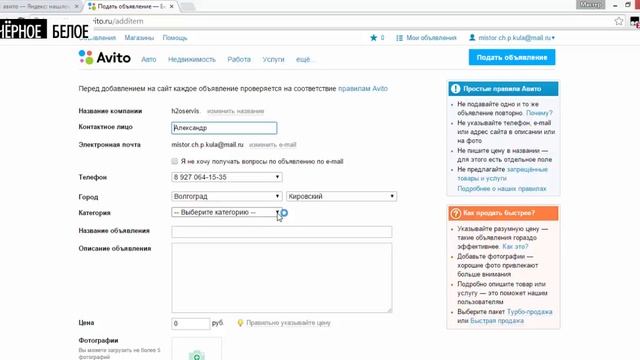Click the Как это? link
Screen dimensions: 640x360
[x=515, y=247]
